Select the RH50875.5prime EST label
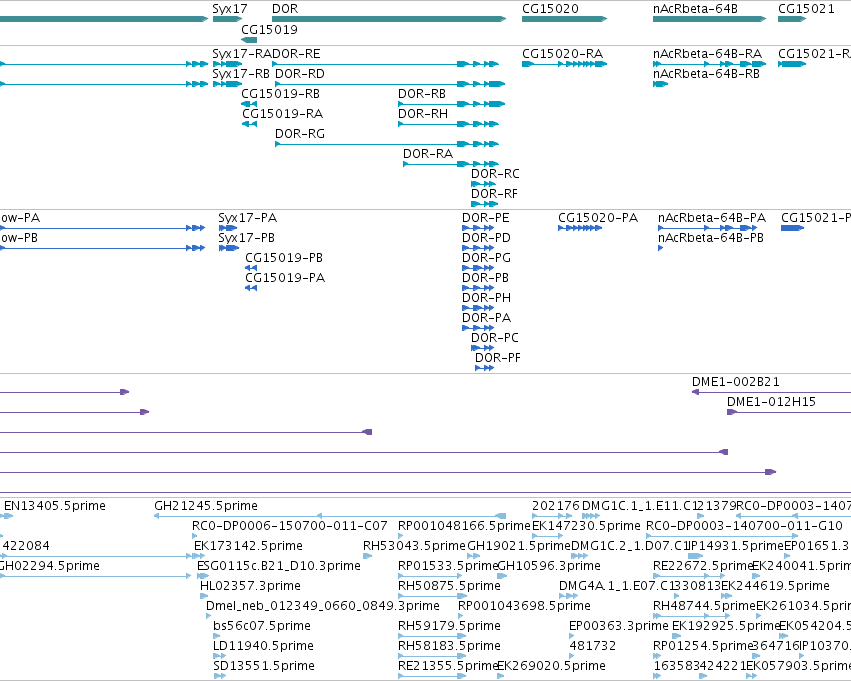The height and width of the screenshot is (681, 851). (449, 587)
